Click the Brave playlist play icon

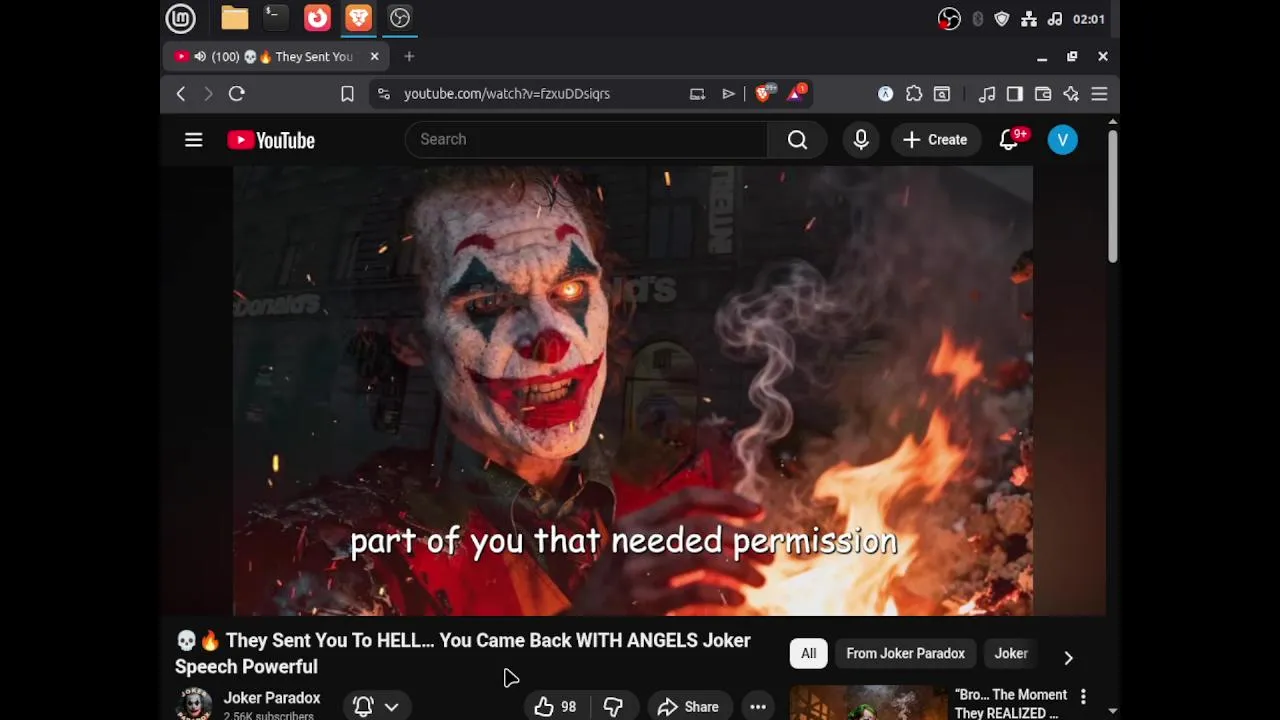[728, 94]
